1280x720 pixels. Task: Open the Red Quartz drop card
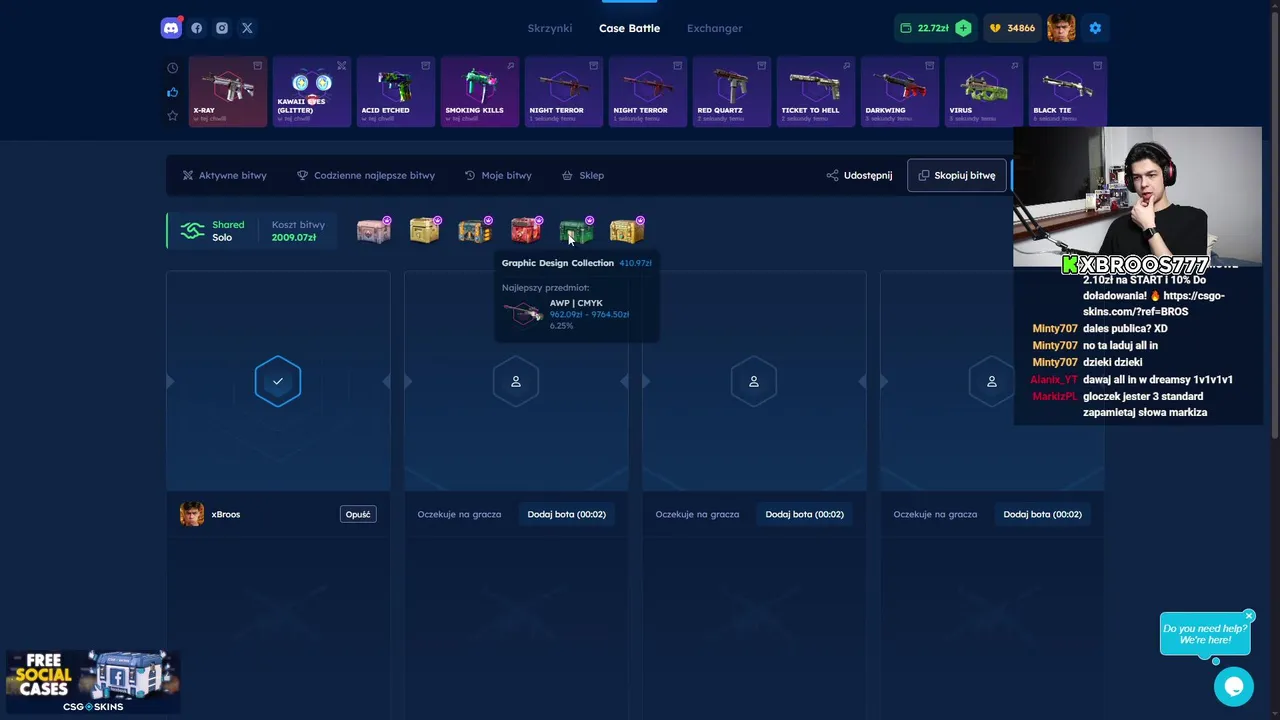tap(732, 92)
